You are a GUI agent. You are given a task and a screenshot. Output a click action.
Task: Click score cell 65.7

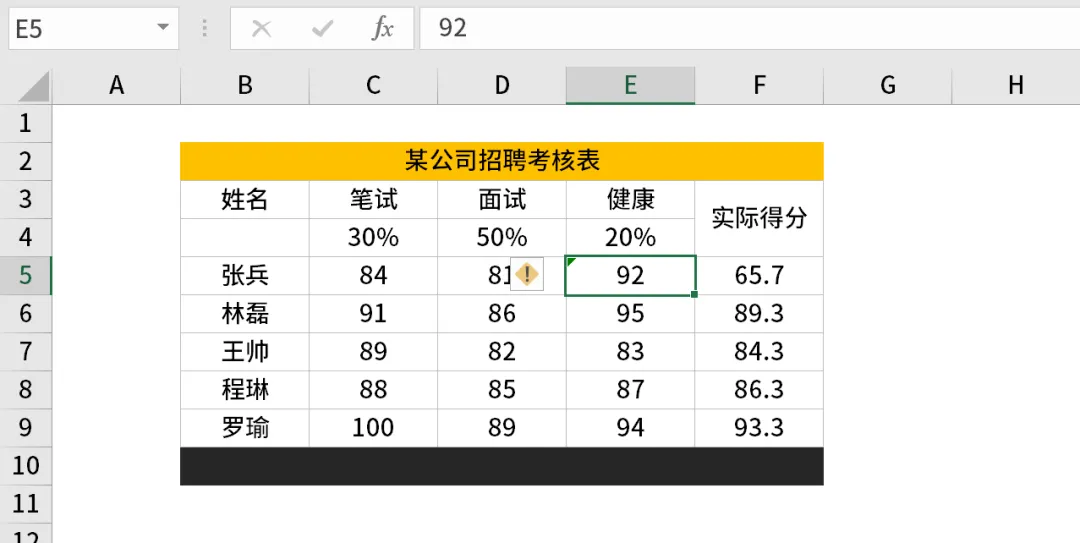759,276
